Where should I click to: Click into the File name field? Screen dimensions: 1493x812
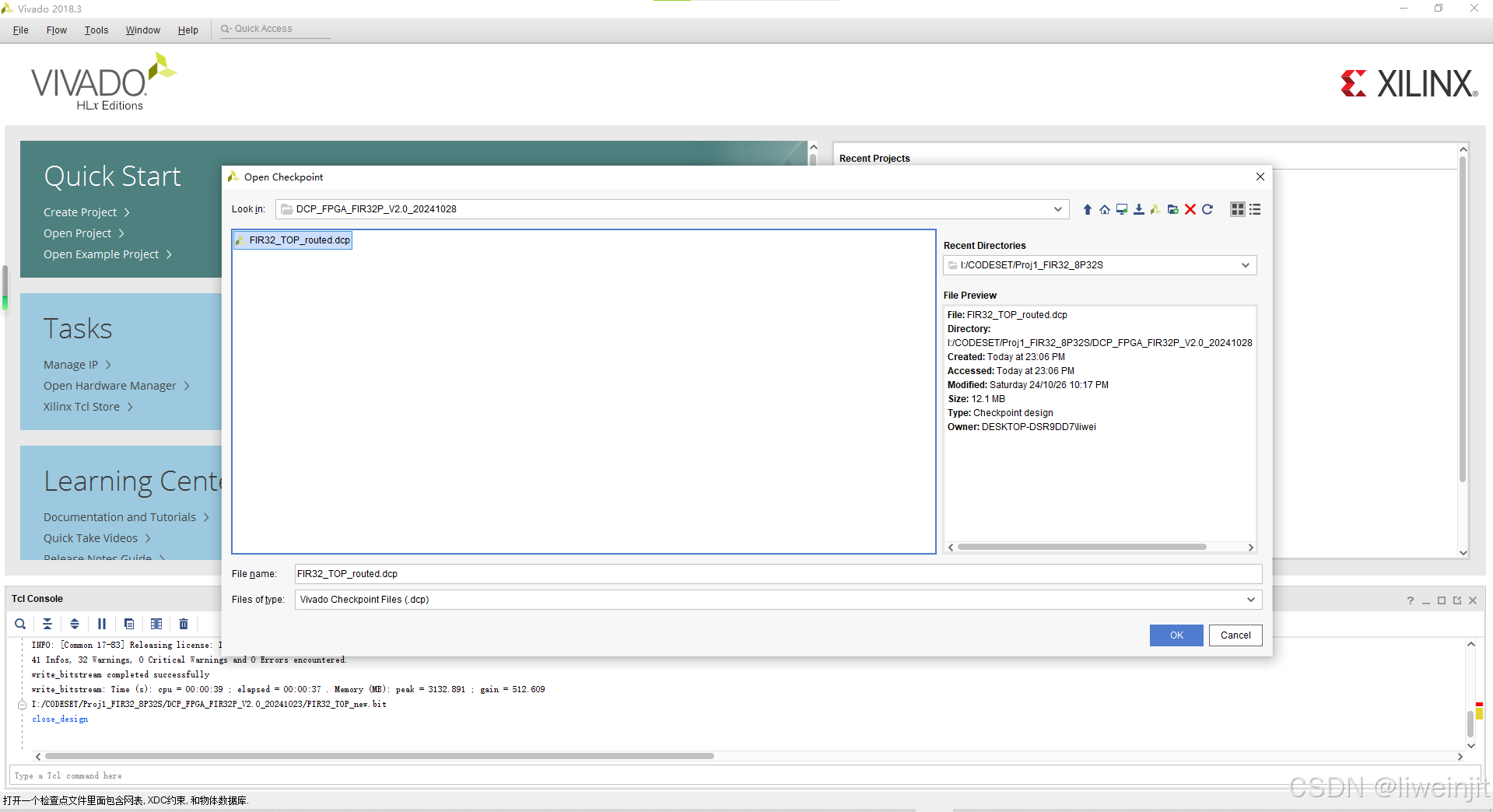click(x=778, y=574)
